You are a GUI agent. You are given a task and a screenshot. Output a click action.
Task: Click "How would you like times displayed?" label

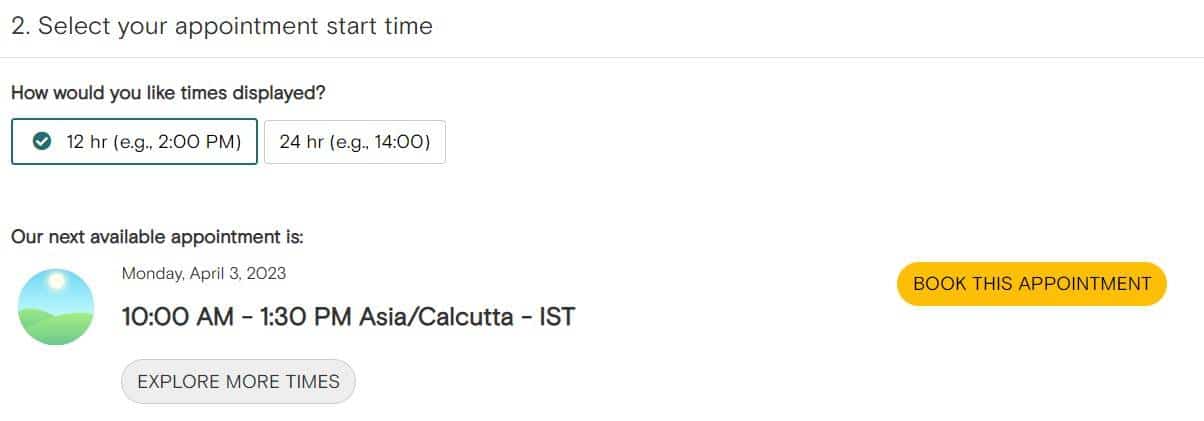tap(168, 93)
